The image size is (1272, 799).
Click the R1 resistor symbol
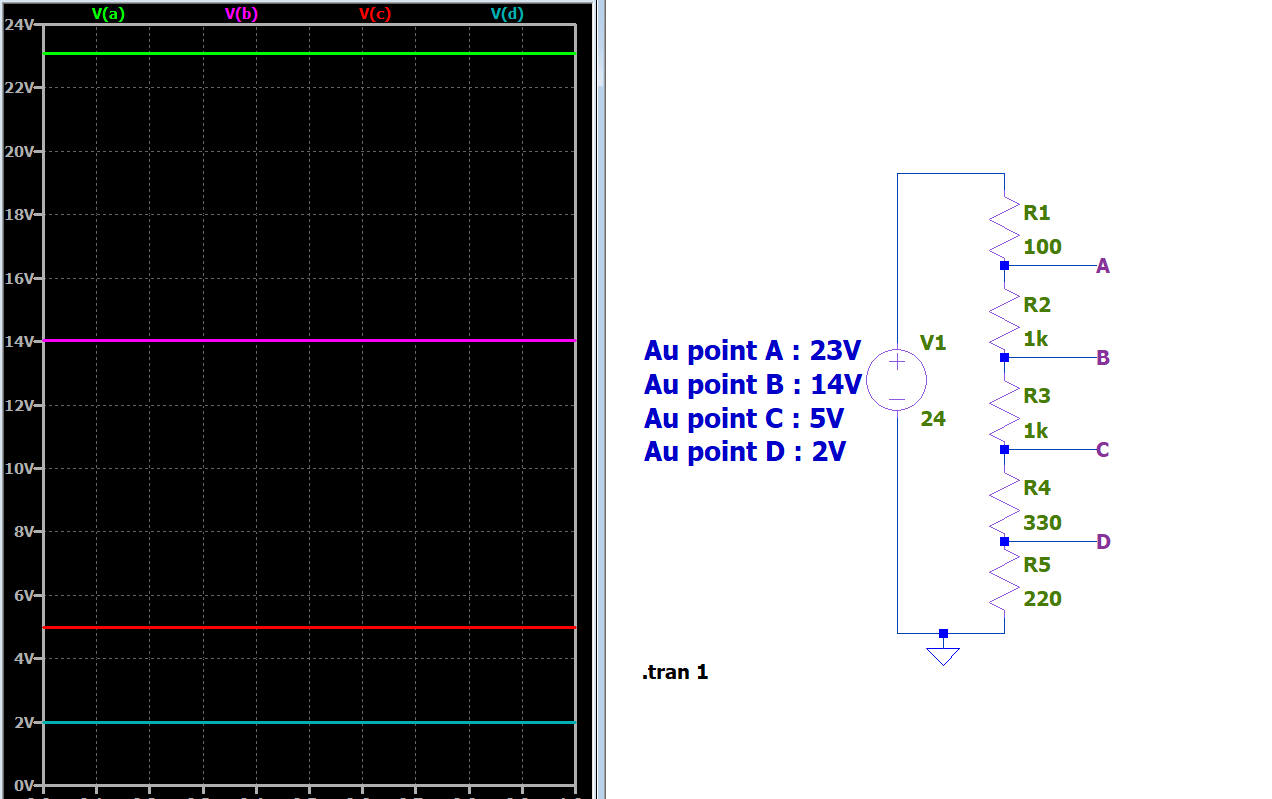[x=1004, y=226]
